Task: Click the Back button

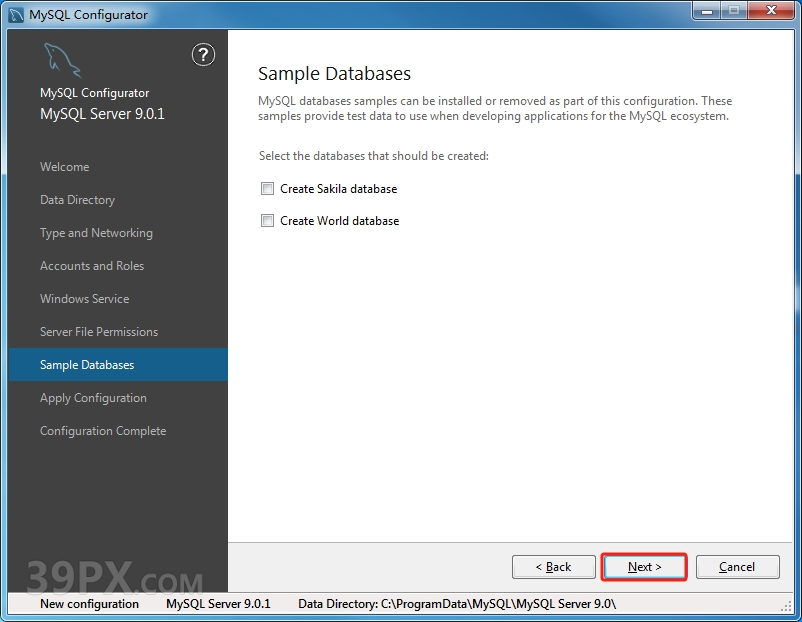Action: pos(553,567)
